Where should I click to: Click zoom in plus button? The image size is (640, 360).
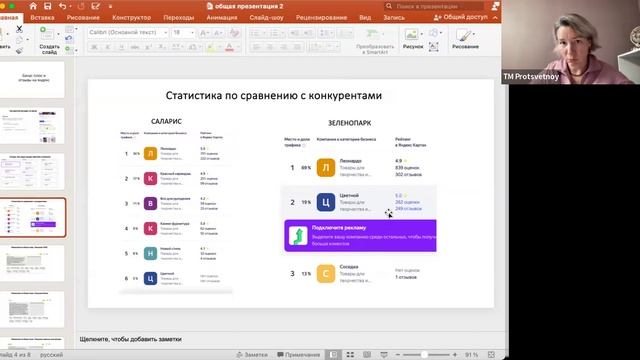(x=455, y=355)
